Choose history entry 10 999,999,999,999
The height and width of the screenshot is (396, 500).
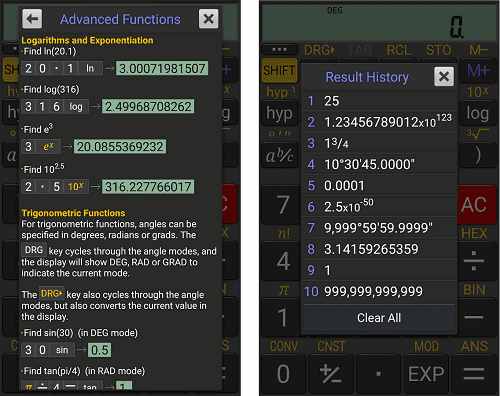pos(379,291)
